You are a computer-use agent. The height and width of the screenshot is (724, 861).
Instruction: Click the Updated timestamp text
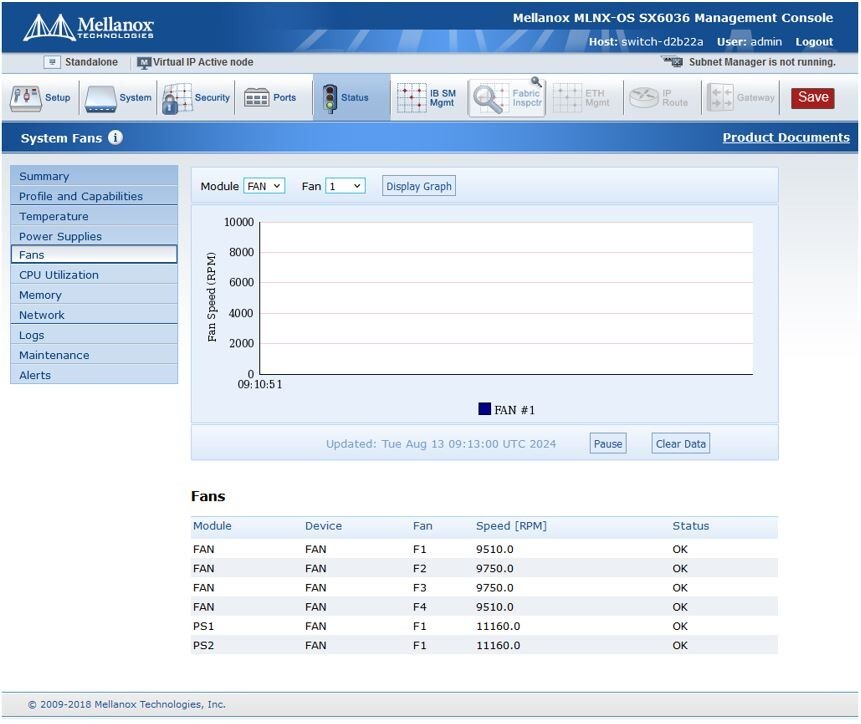441,444
